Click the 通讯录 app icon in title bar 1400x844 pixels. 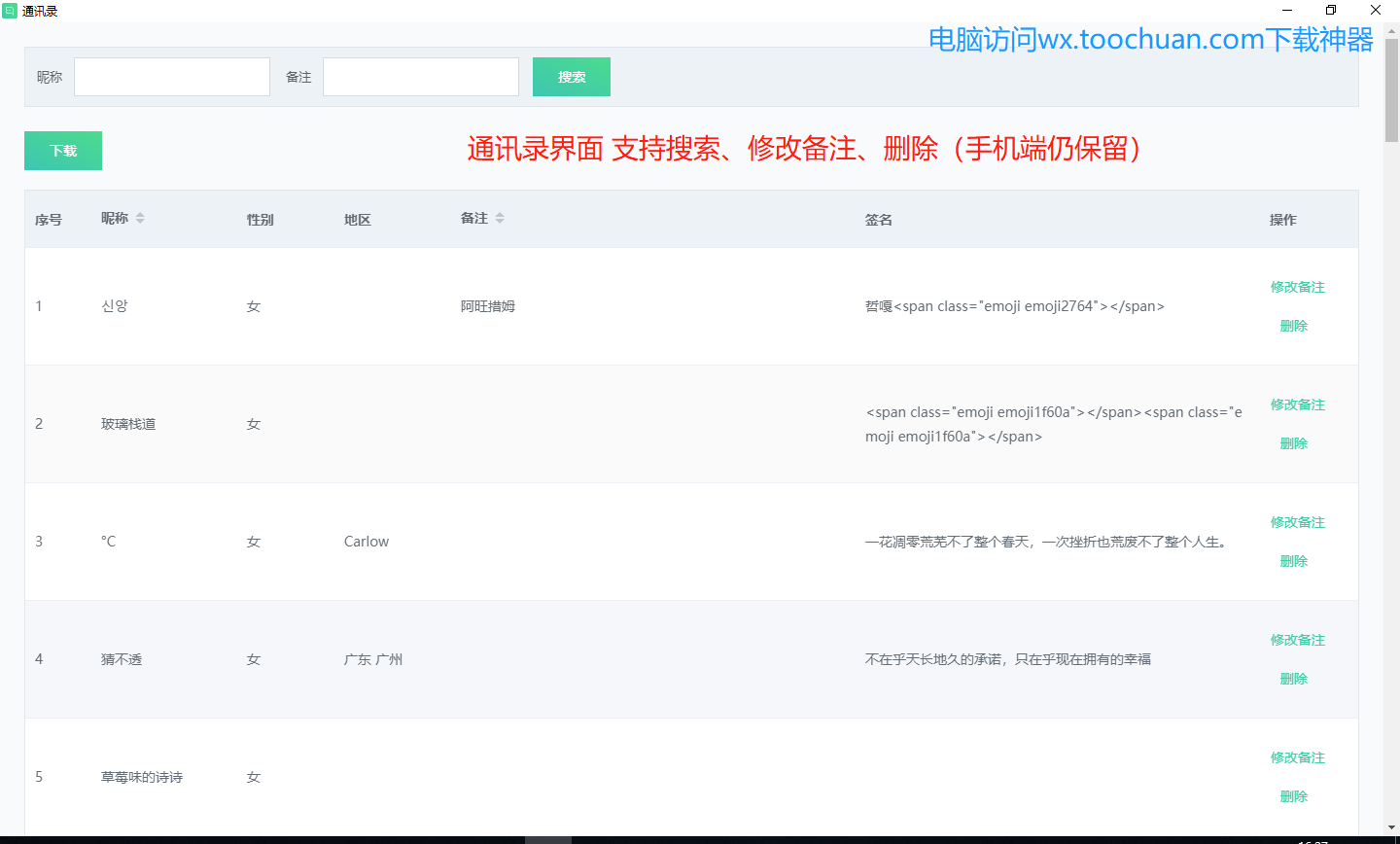[x=10, y=11]
